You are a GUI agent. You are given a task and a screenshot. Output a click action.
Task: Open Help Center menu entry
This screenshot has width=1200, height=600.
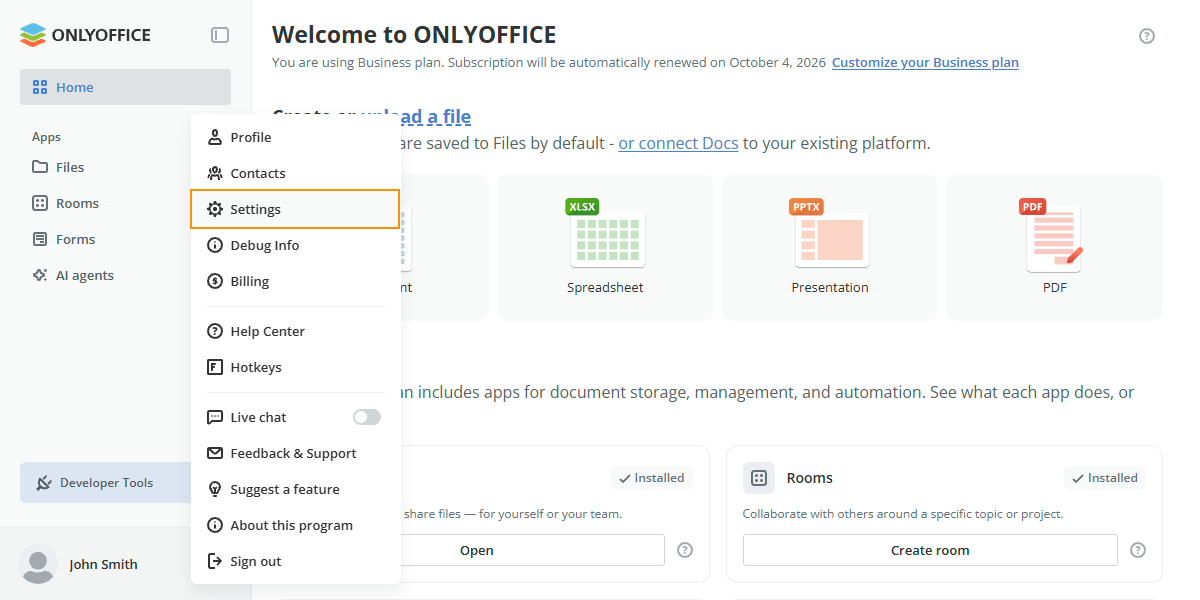[295, 331]
